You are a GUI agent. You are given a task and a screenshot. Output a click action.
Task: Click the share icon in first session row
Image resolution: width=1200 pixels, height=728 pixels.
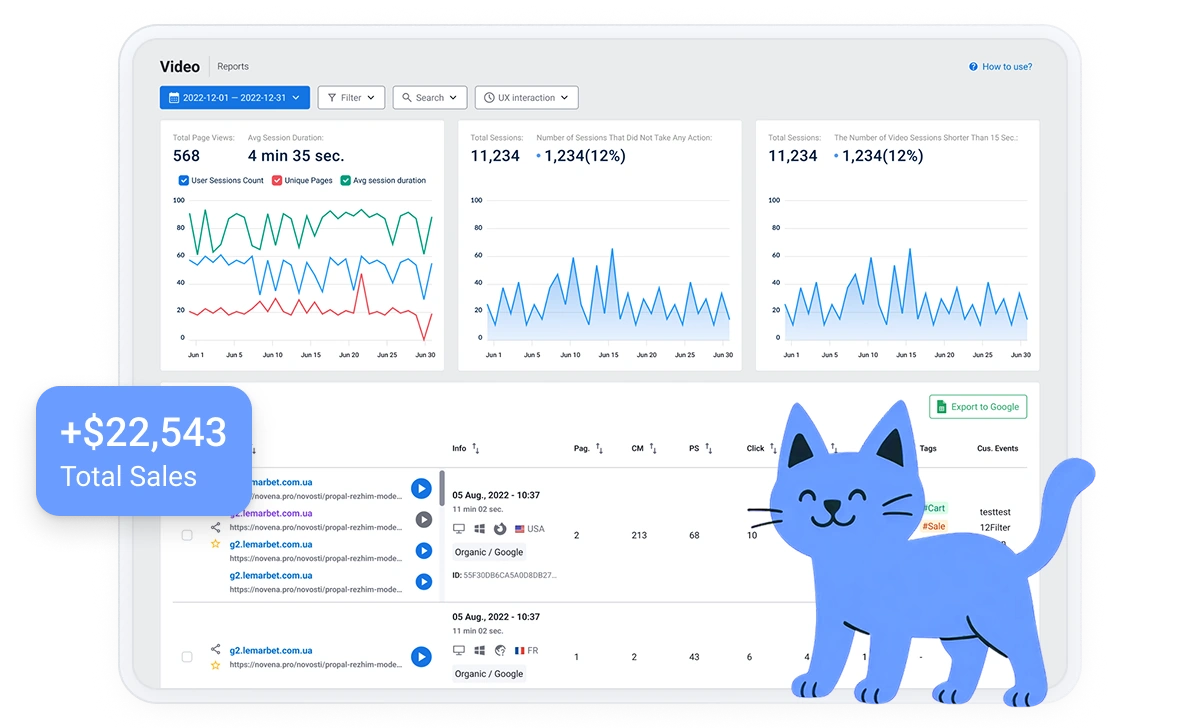[215, 527]
